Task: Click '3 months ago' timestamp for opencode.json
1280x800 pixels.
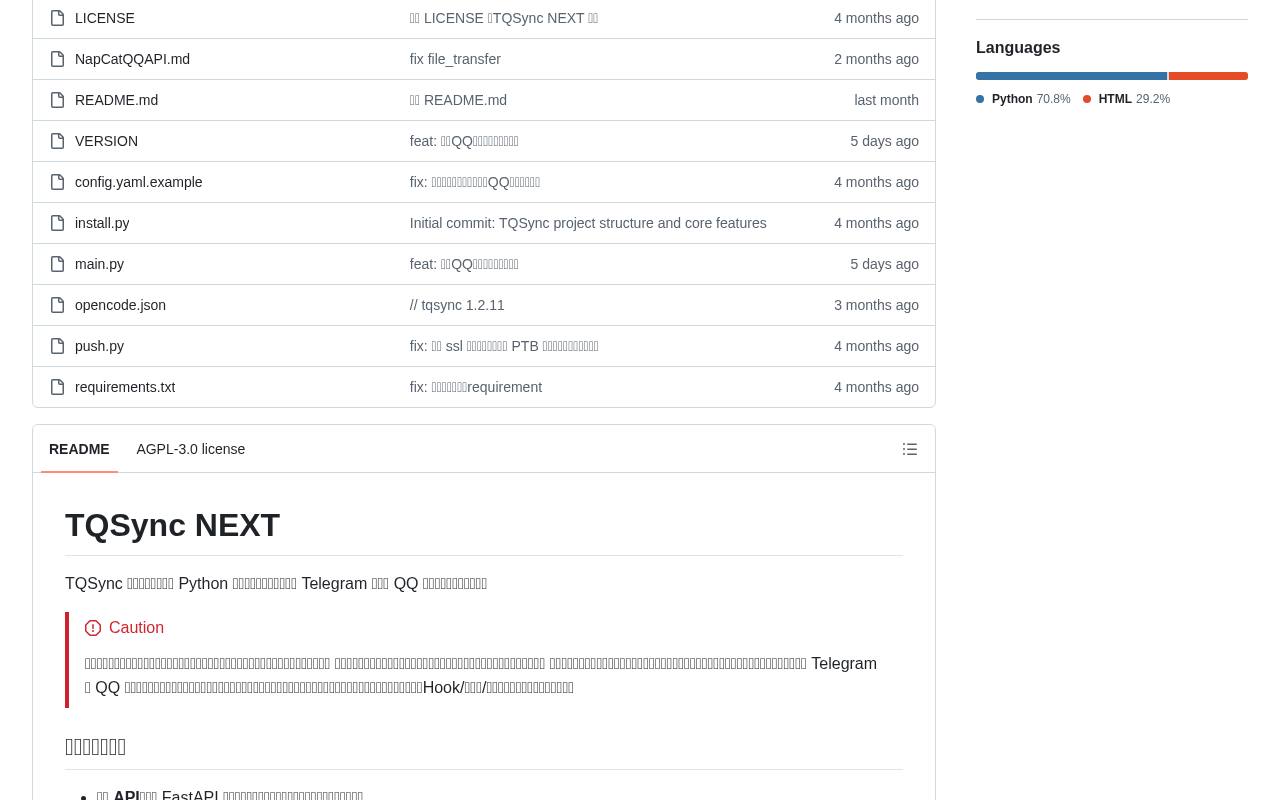Action: click(876, 305)
